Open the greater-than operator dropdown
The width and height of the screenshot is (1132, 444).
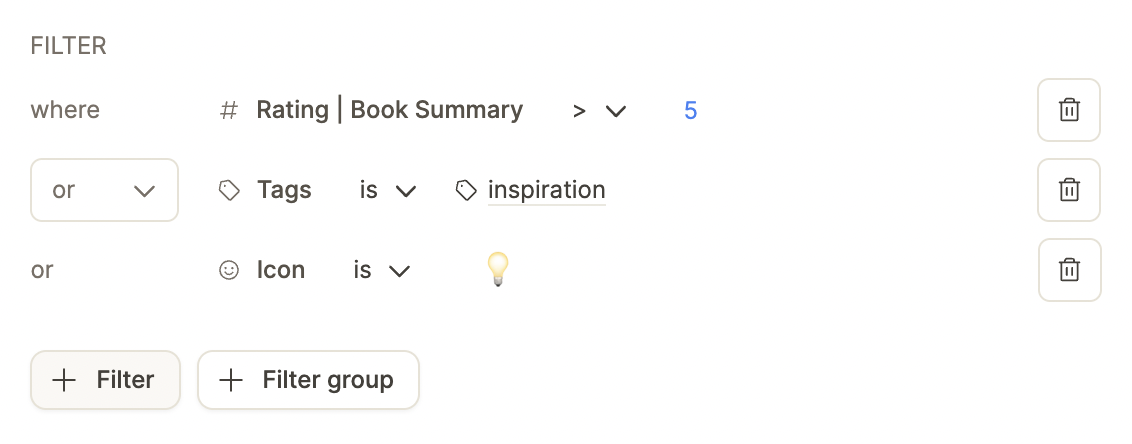(598, 110)
